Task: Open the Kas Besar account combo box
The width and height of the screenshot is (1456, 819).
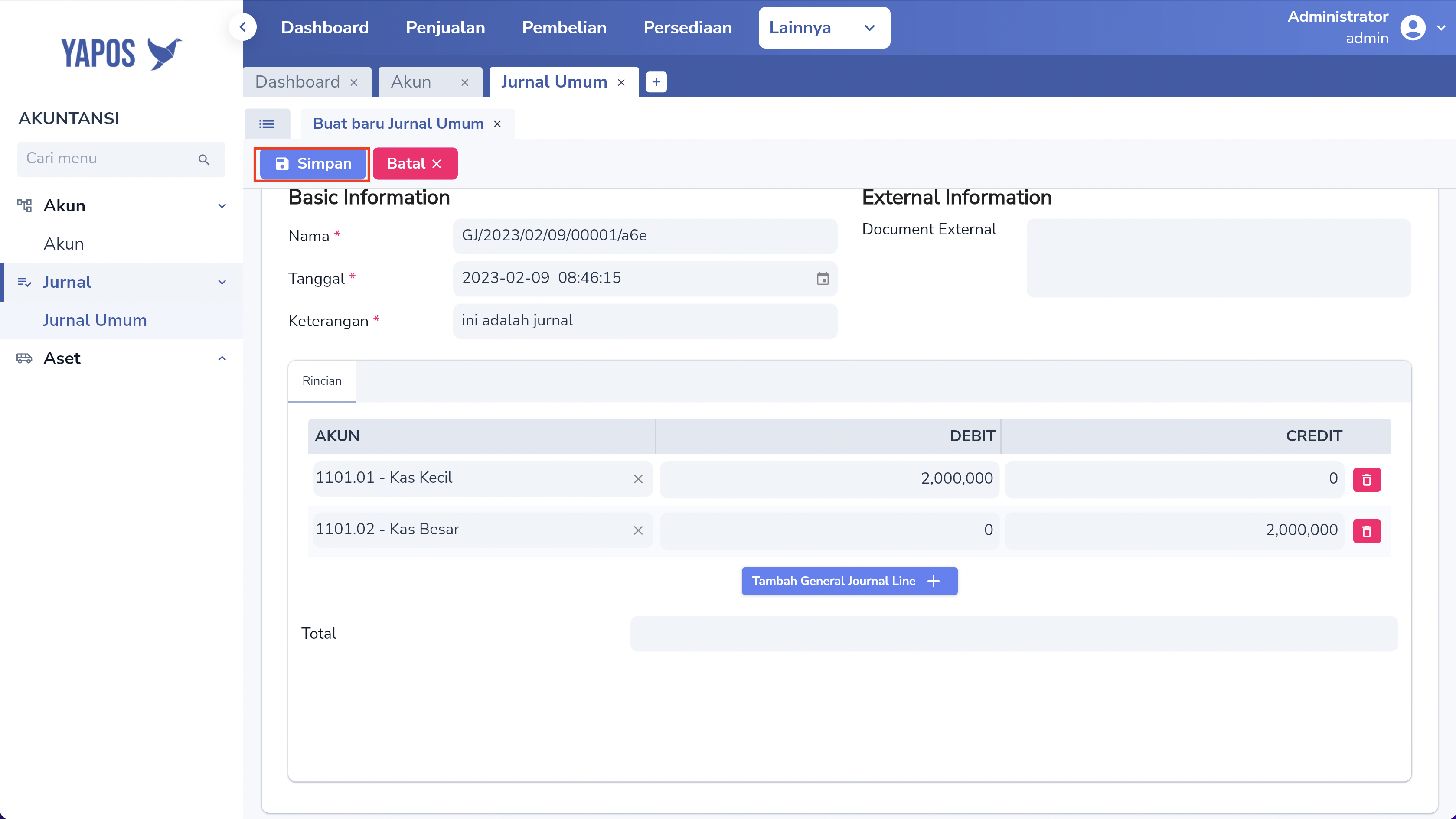Action: (x=483, y=530)
